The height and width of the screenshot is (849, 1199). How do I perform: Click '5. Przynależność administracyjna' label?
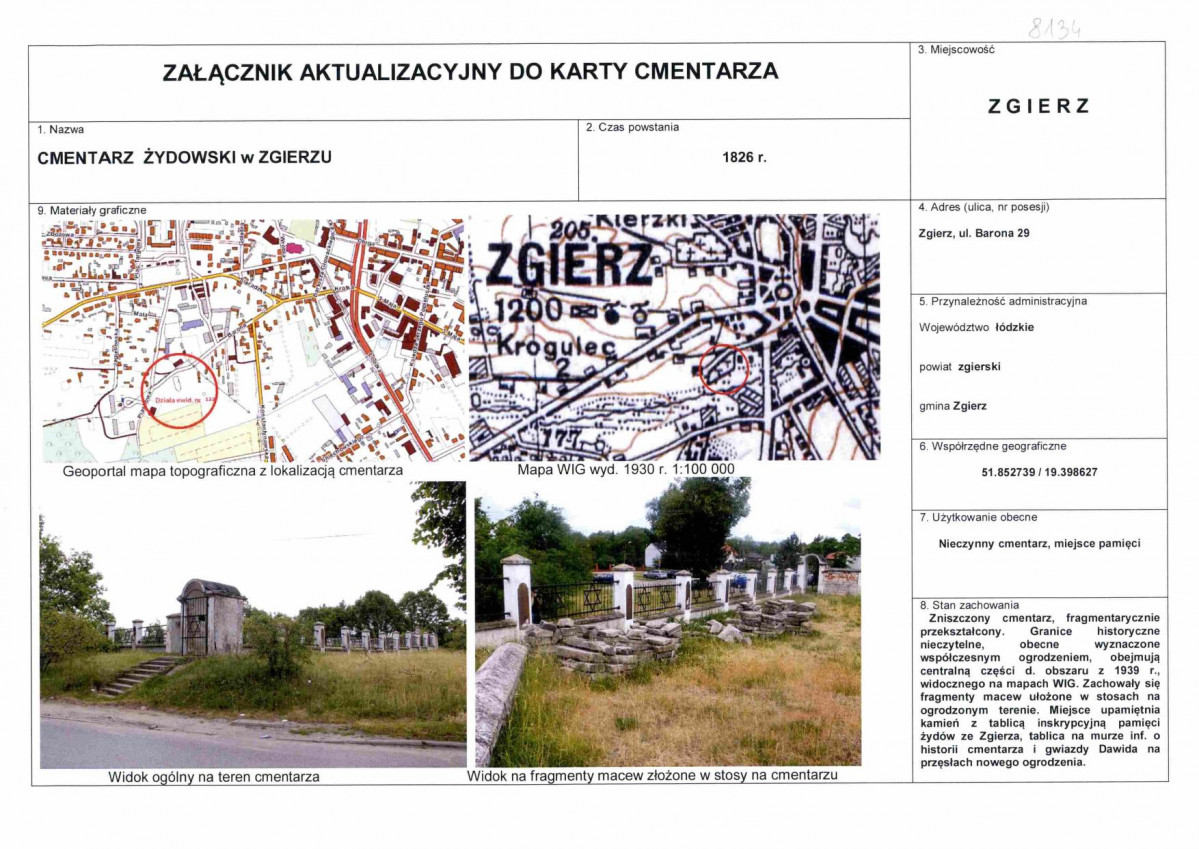1002,301
